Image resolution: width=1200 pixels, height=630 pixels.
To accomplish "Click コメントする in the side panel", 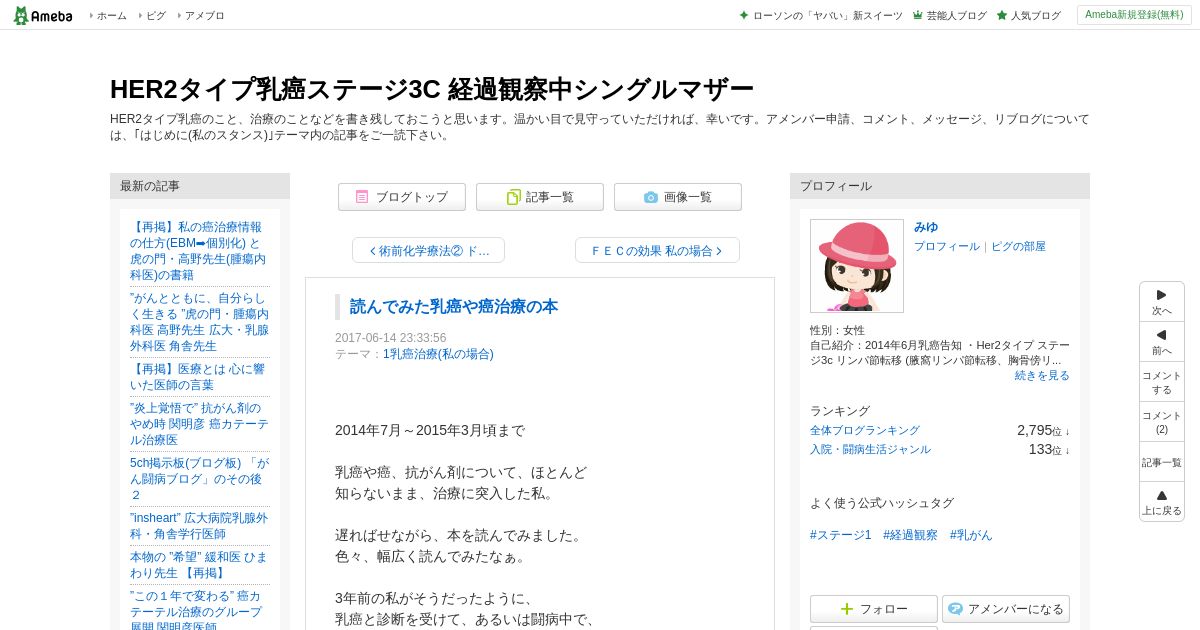I will pyautogui.click(x=1162, y=382).
